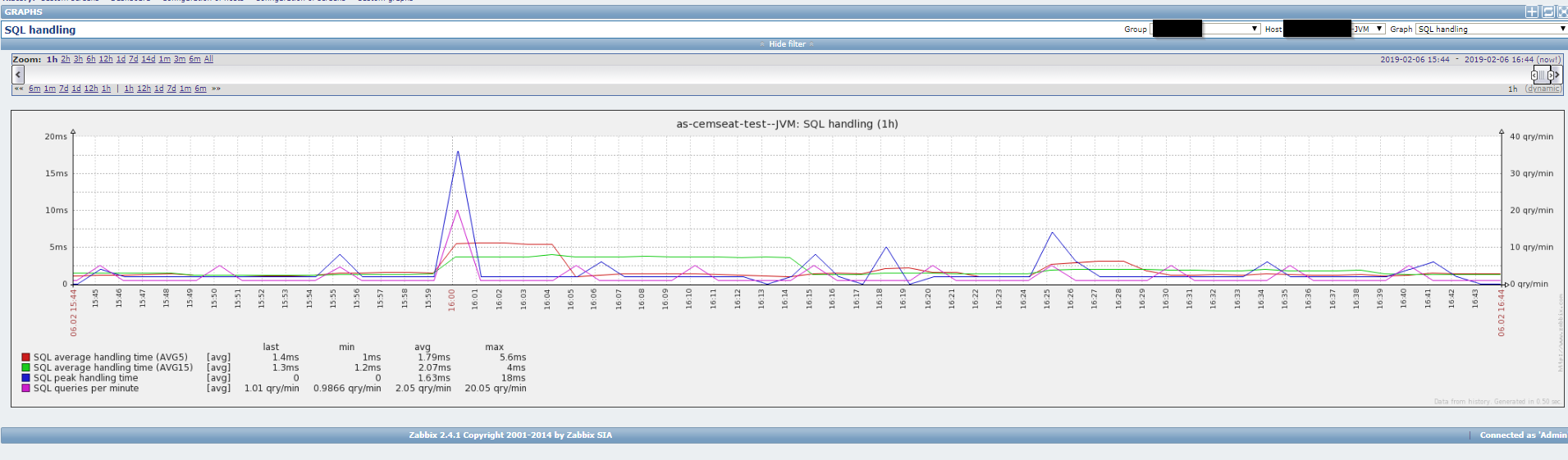Click the green AVG15 legend color square

[25, 367]
